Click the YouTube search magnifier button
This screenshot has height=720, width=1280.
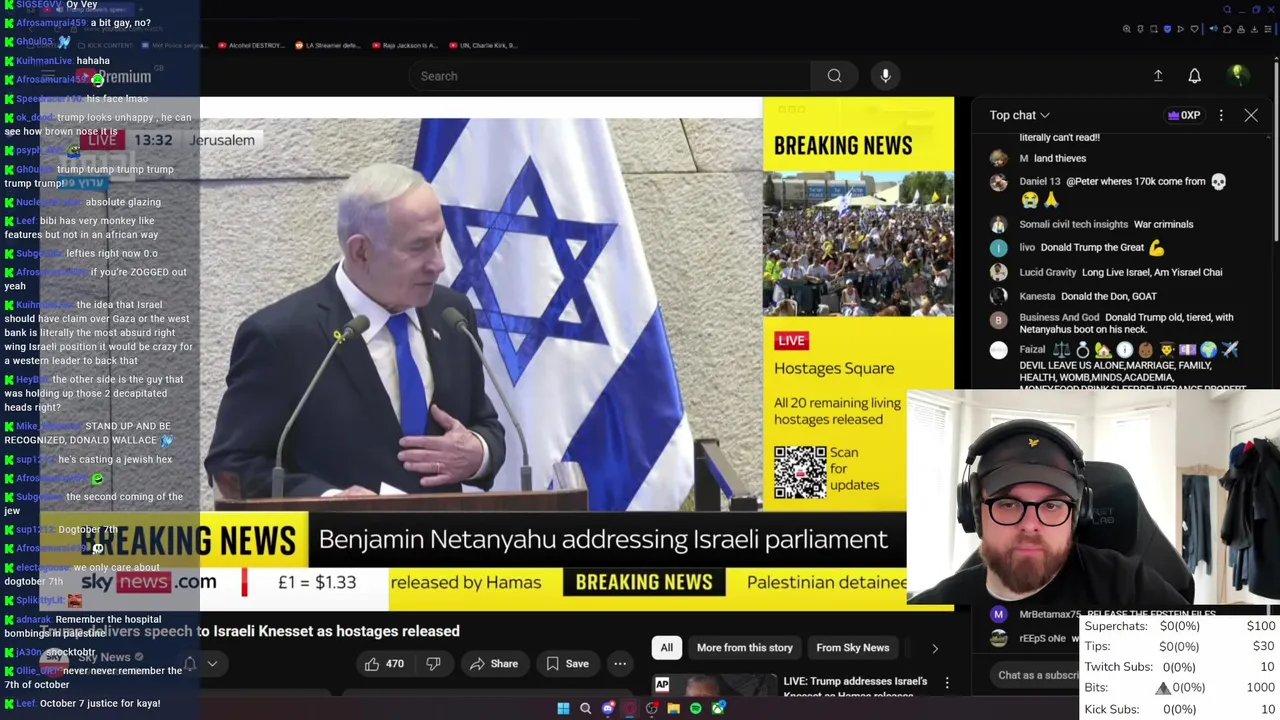pos(834,76)
